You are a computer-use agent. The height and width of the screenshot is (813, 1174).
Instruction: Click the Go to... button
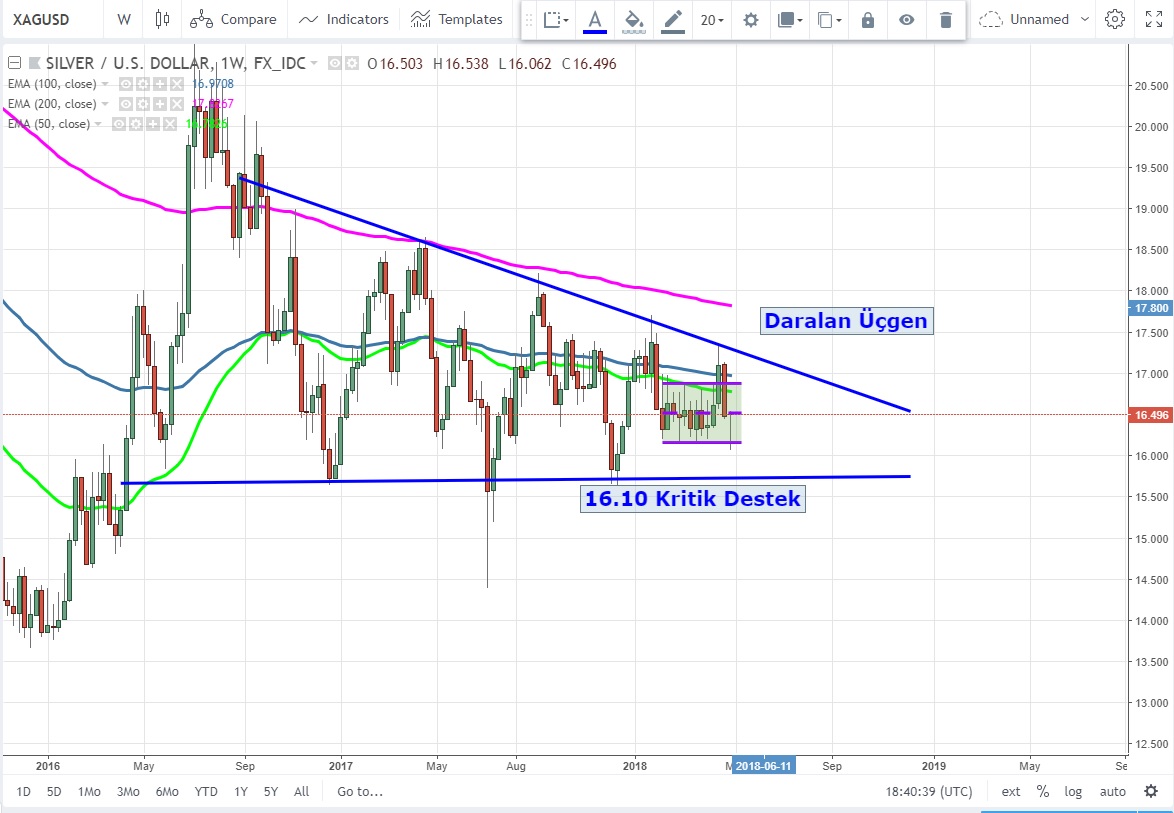tap(360, 791)
